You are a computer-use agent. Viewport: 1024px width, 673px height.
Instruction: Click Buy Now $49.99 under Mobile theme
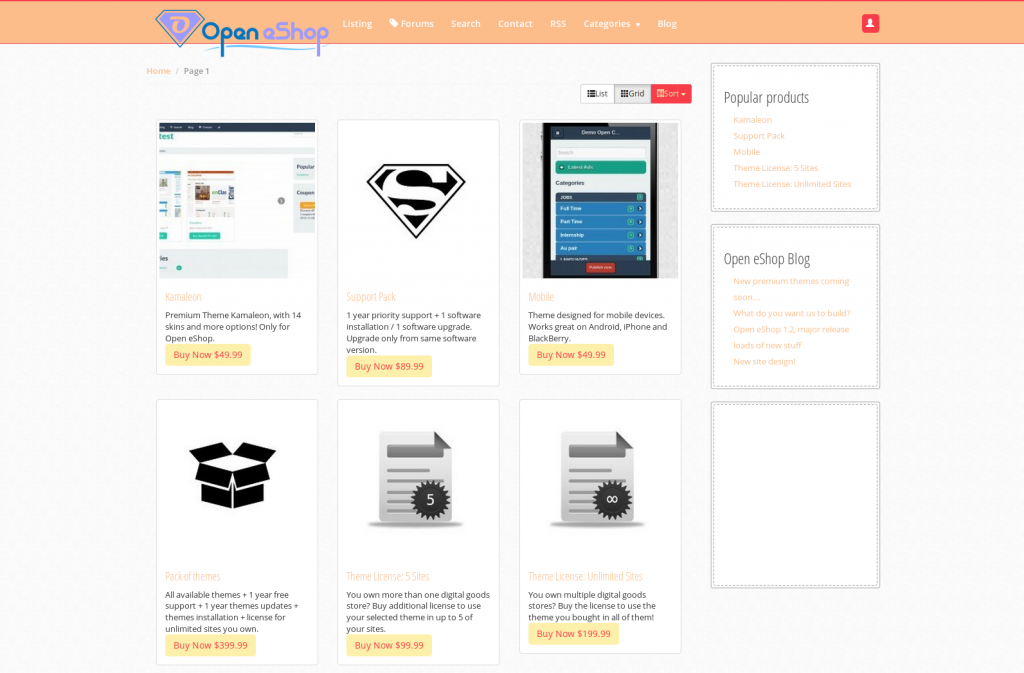point(571,355)
